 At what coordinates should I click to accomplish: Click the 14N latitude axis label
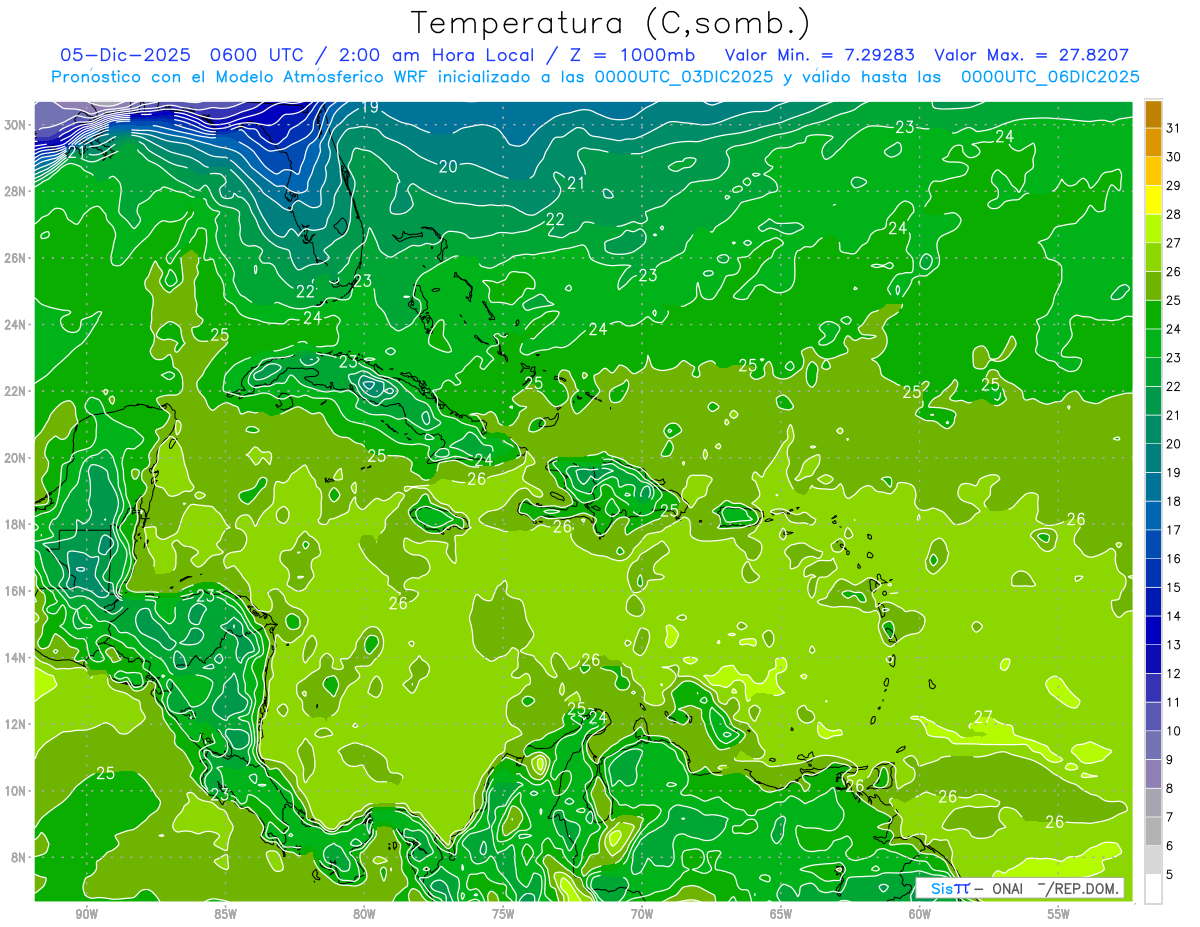point(17,657)
